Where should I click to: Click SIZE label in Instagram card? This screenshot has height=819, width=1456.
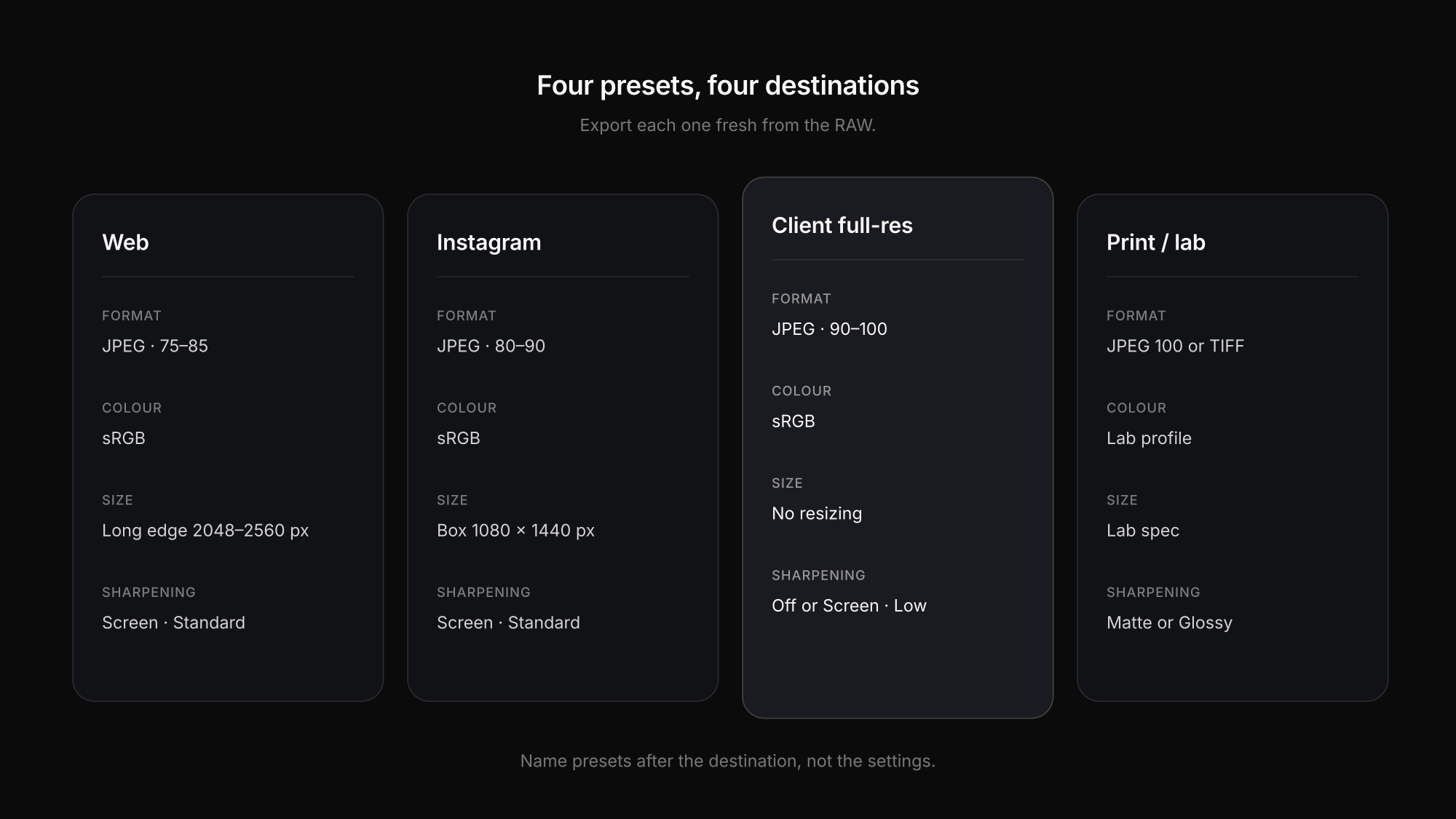click(452, 500)
